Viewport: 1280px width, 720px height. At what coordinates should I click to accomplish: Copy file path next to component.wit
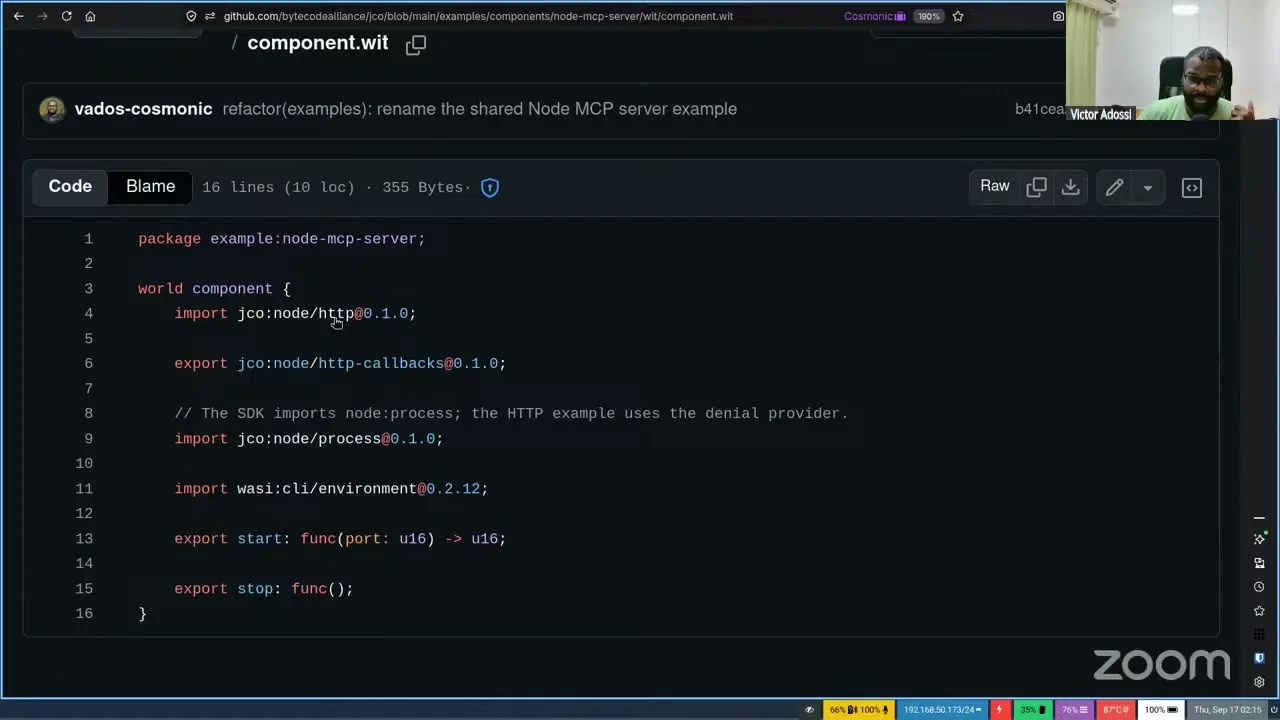coord(416,44)
